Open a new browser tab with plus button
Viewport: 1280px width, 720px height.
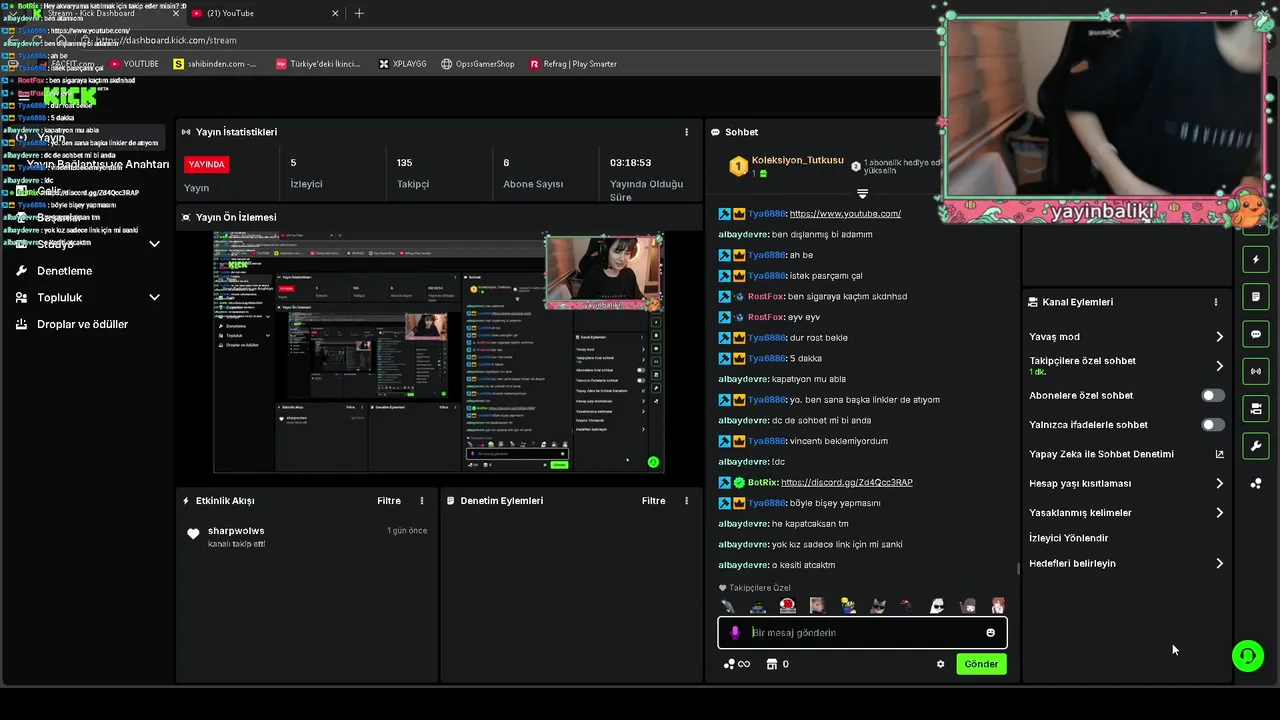point(359,13)
